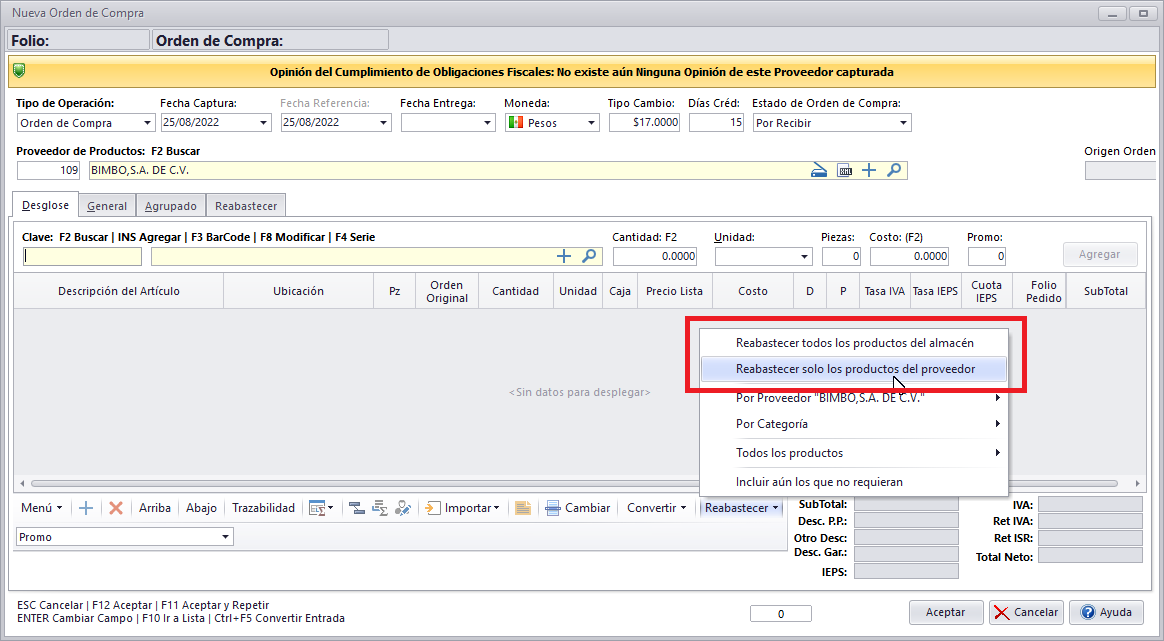
Task: Click the green shield icon in yellow banner
Action: (19, 72)
